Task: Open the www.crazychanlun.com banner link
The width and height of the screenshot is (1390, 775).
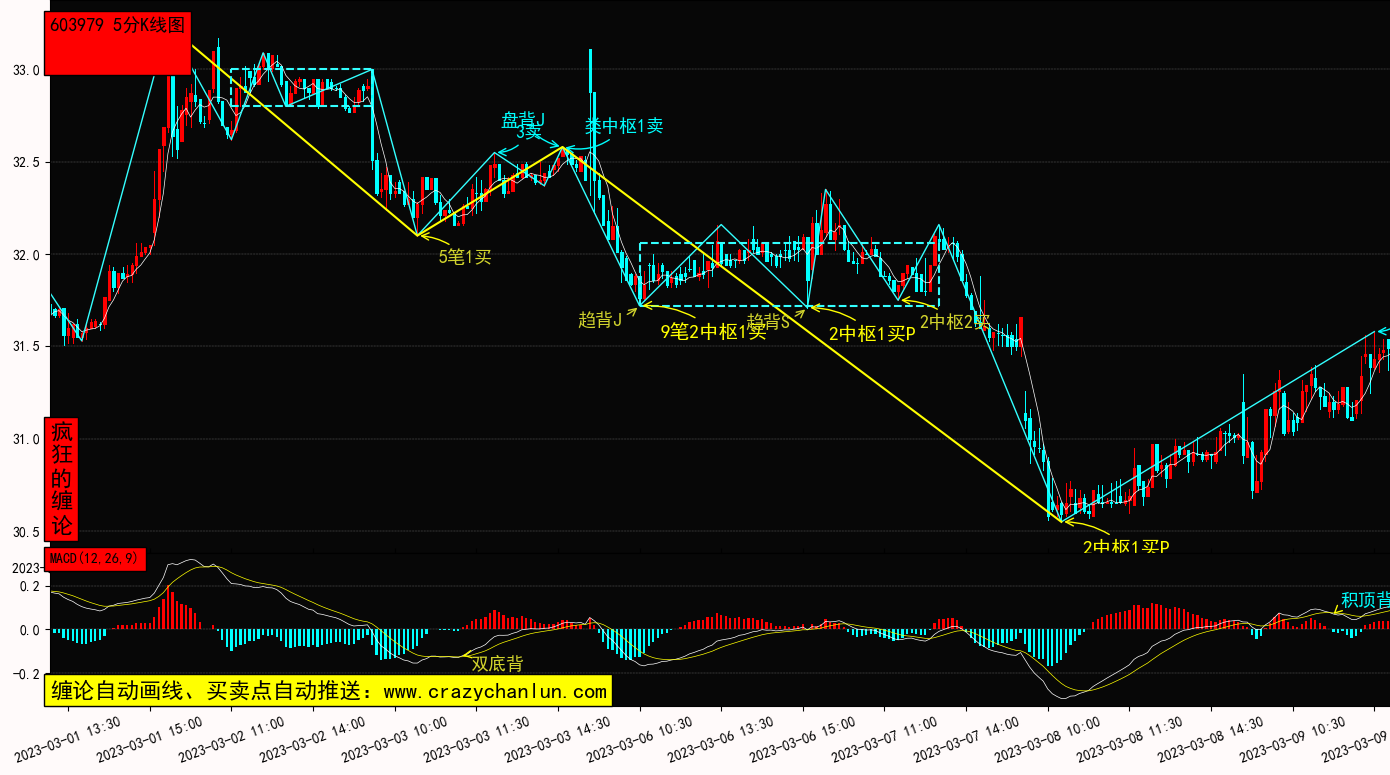Action: (x=327, y=691)
